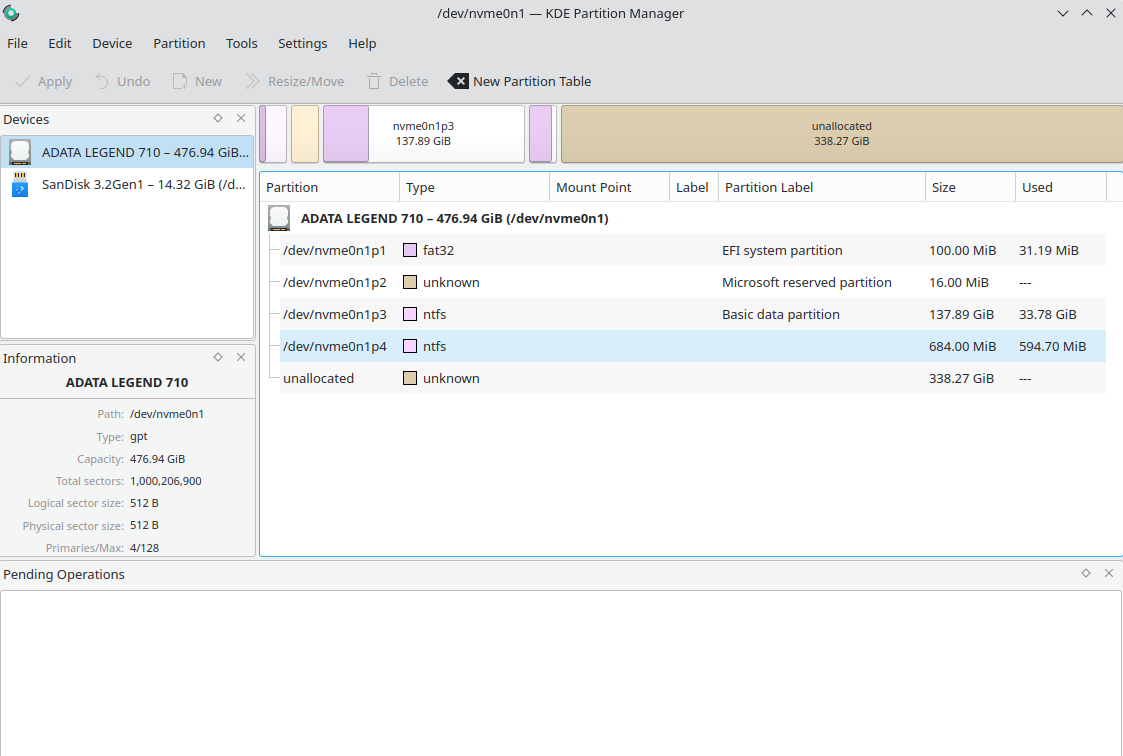Click the 'EFI system partition' label
The image size is (1123, 756).
(x=782, y=251)
